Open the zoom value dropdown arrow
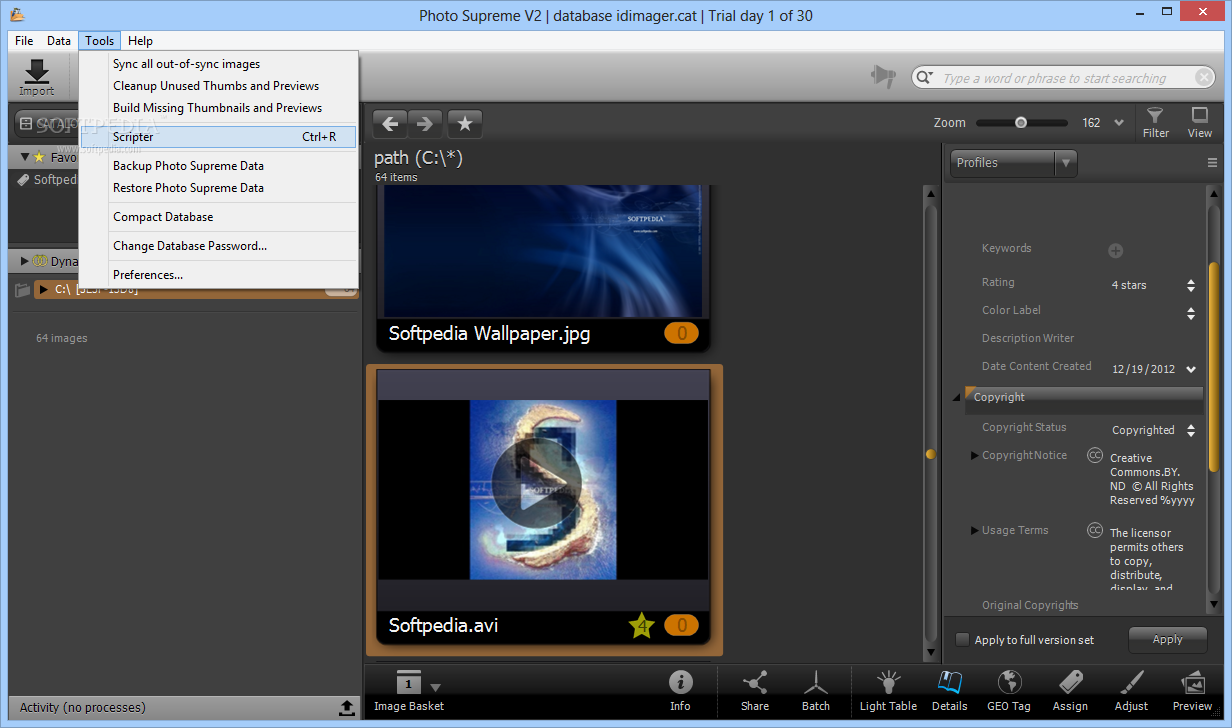Screen dimensions: 1232x728 click(1119, 123)
